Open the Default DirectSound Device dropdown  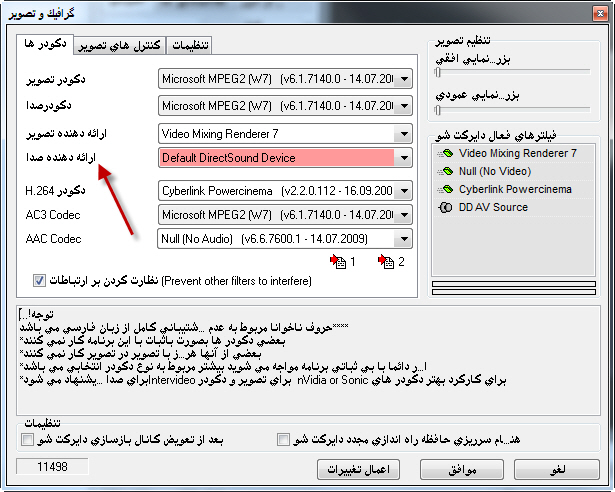click(x=403, y=158)
